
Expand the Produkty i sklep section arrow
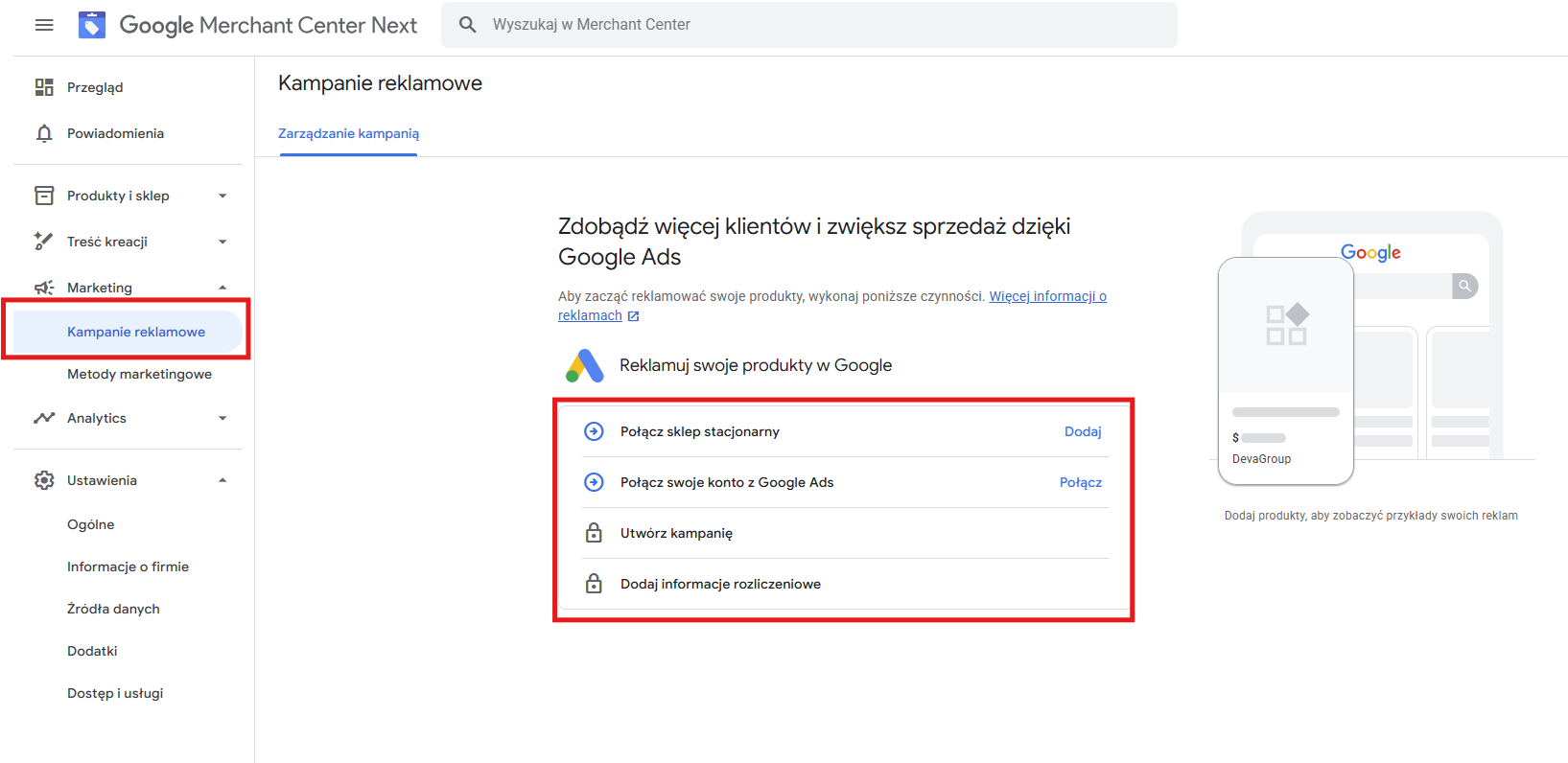tap(222, 196)
